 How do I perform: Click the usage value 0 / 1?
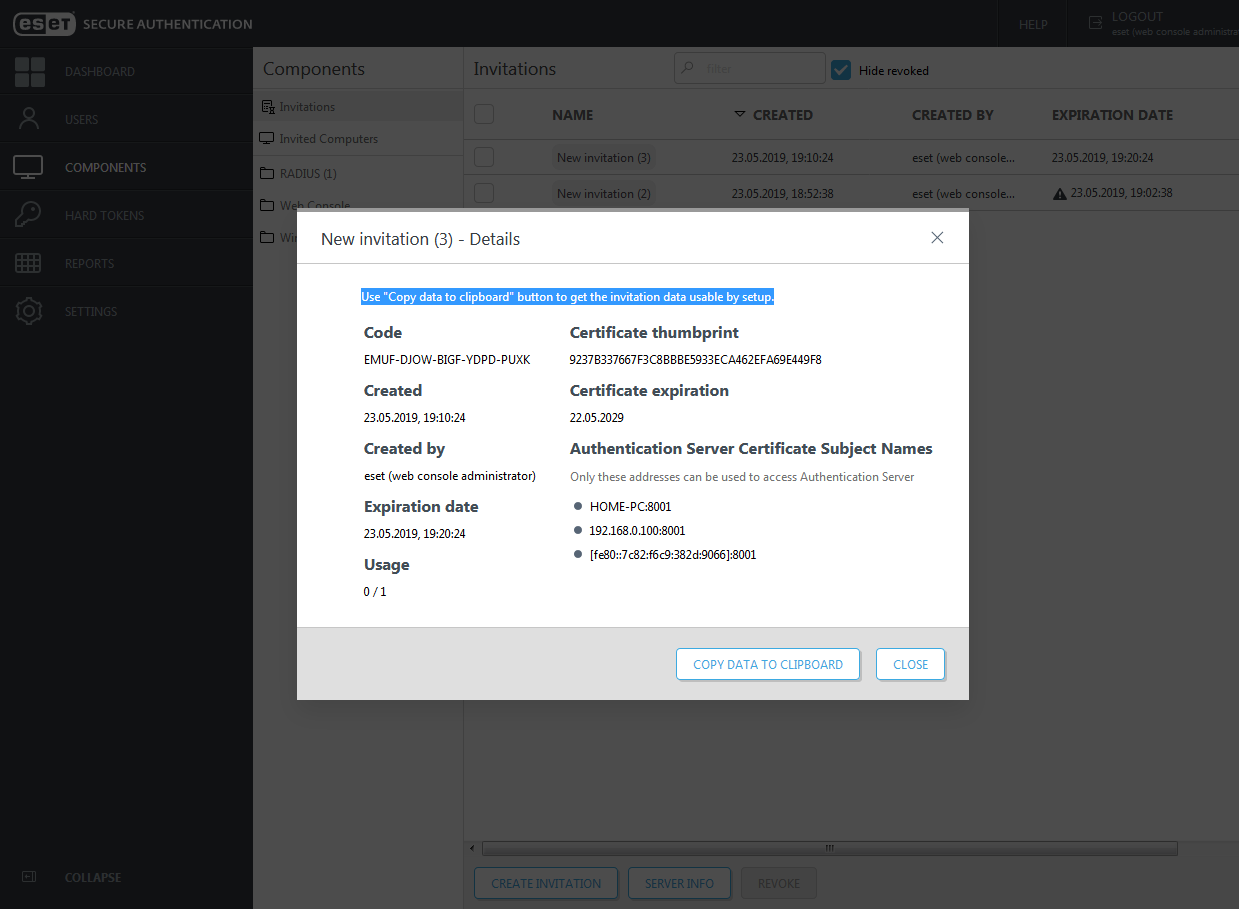(375, 592)
